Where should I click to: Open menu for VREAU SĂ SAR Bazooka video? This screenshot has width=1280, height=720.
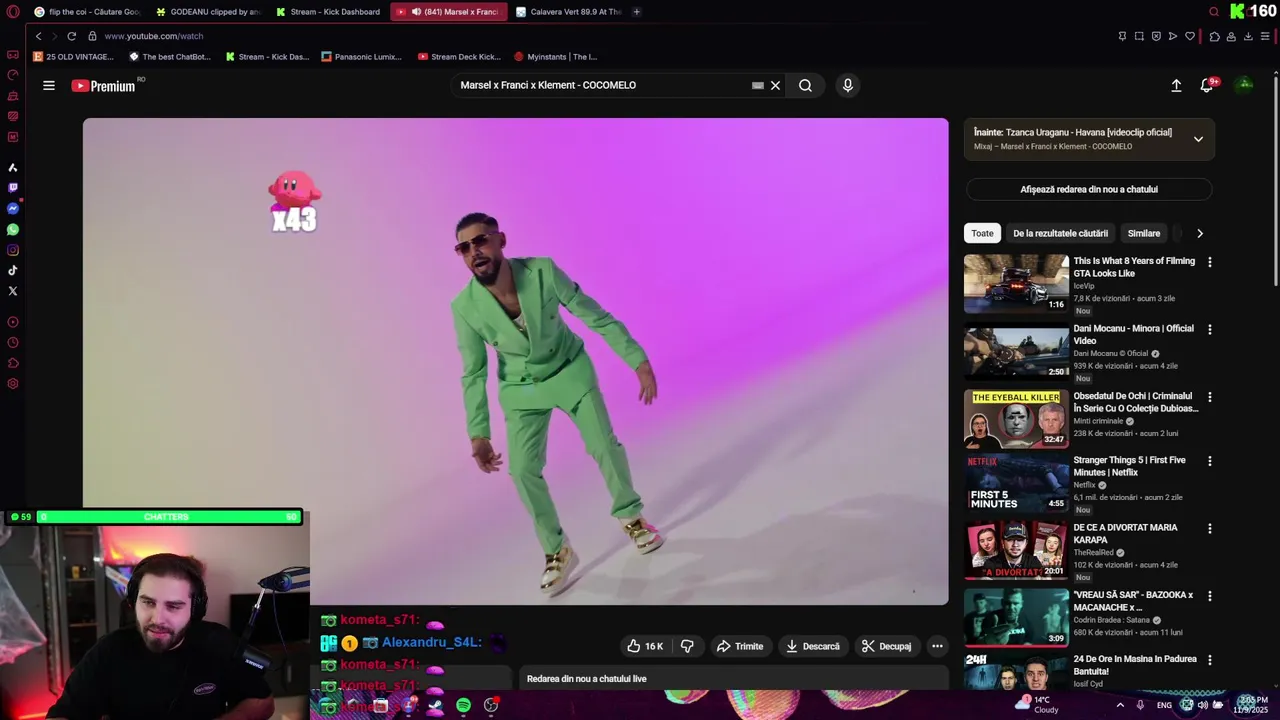click(1210, 596)
